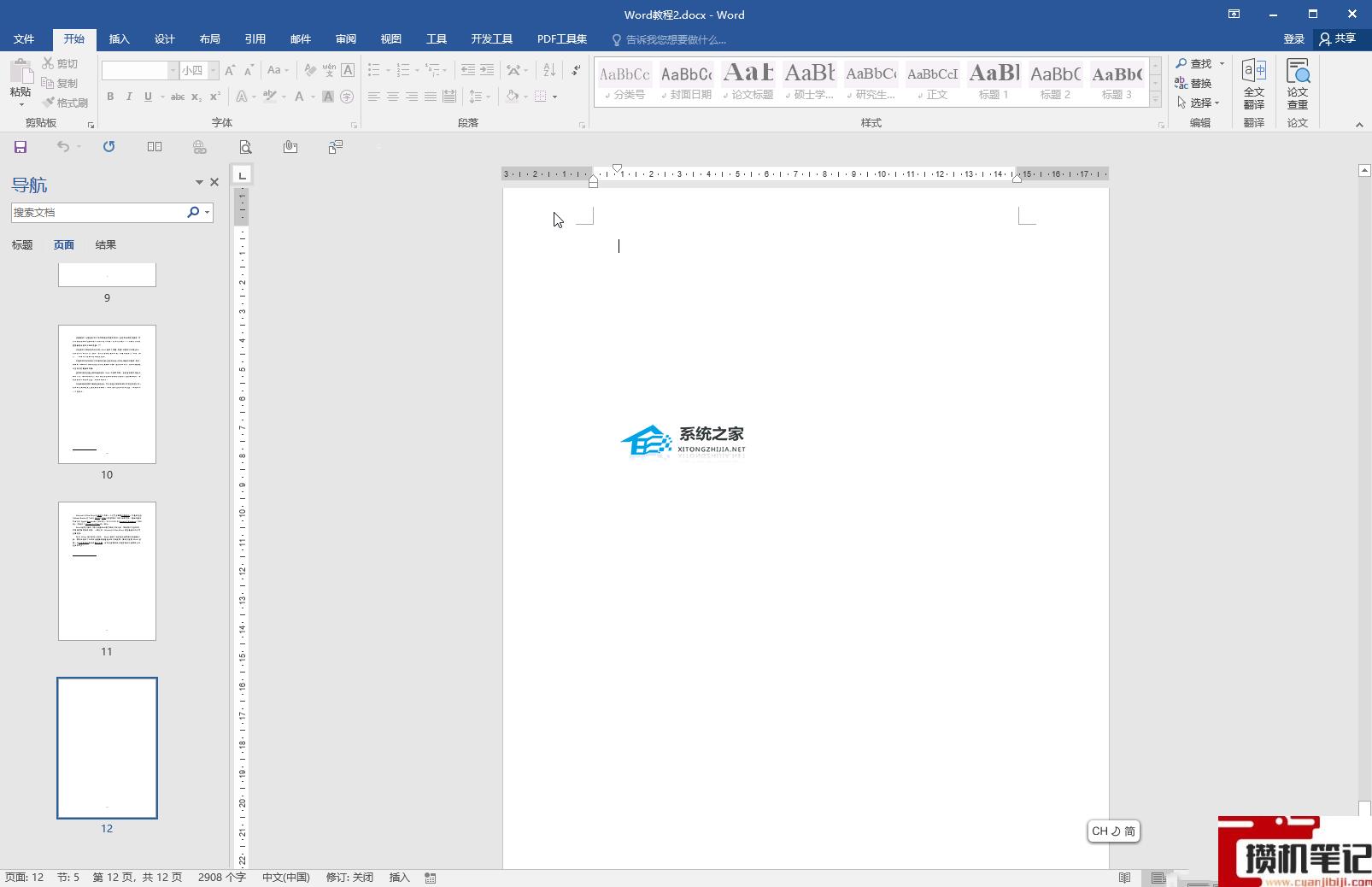1372x887 pixels.
Task: Click the Decrease Font Size icon
Action: tap(249, 70)
